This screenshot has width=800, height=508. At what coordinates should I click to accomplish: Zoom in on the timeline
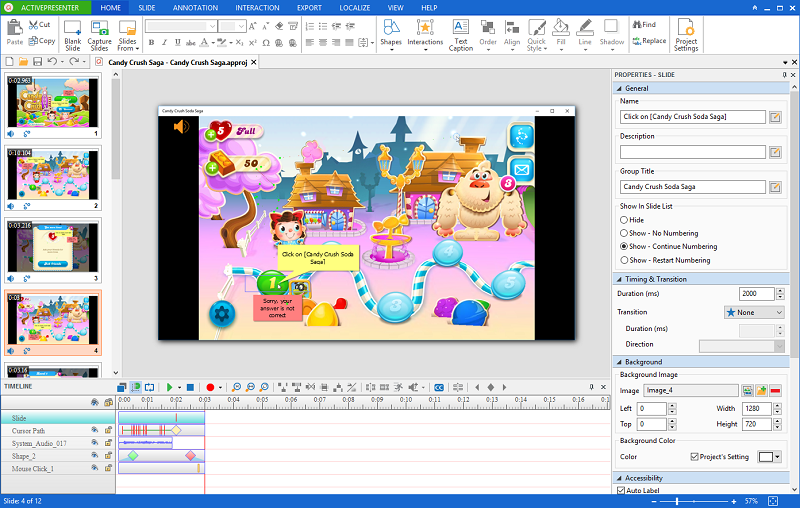pos(236,388)
